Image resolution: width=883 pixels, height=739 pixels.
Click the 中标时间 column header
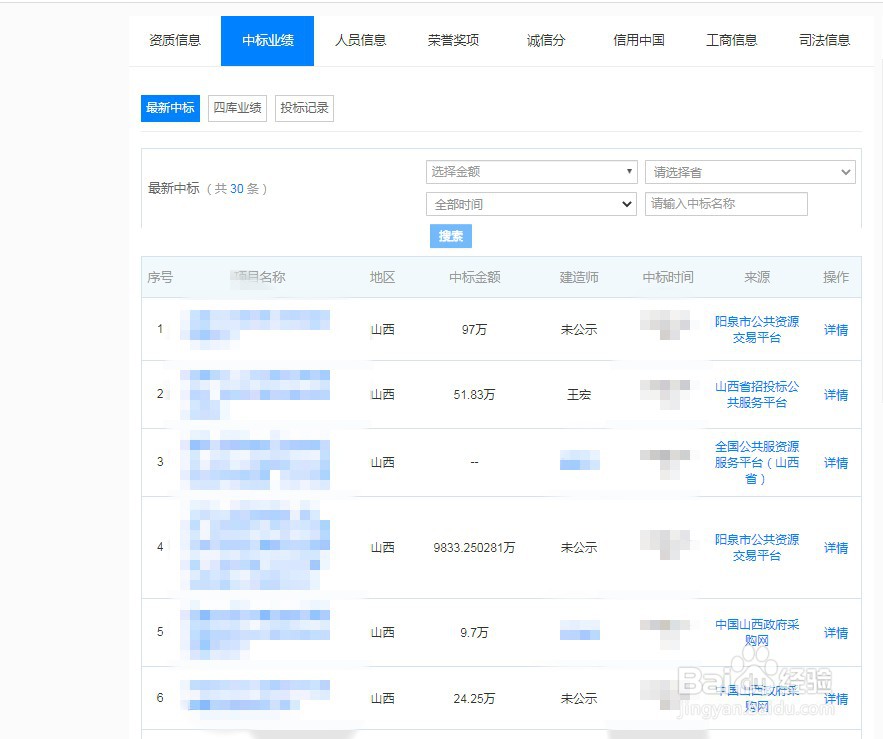pyautogui.click(x=668, y=277)
